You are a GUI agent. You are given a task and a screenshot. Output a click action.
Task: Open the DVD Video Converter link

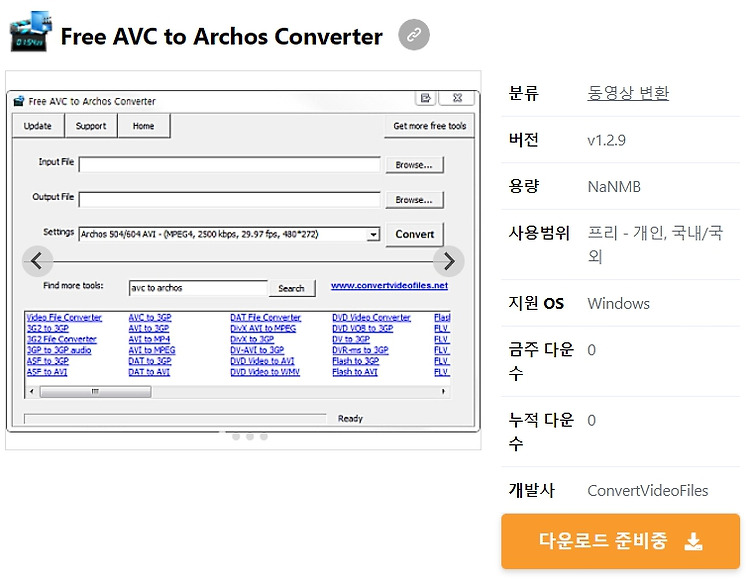point(372,317)
